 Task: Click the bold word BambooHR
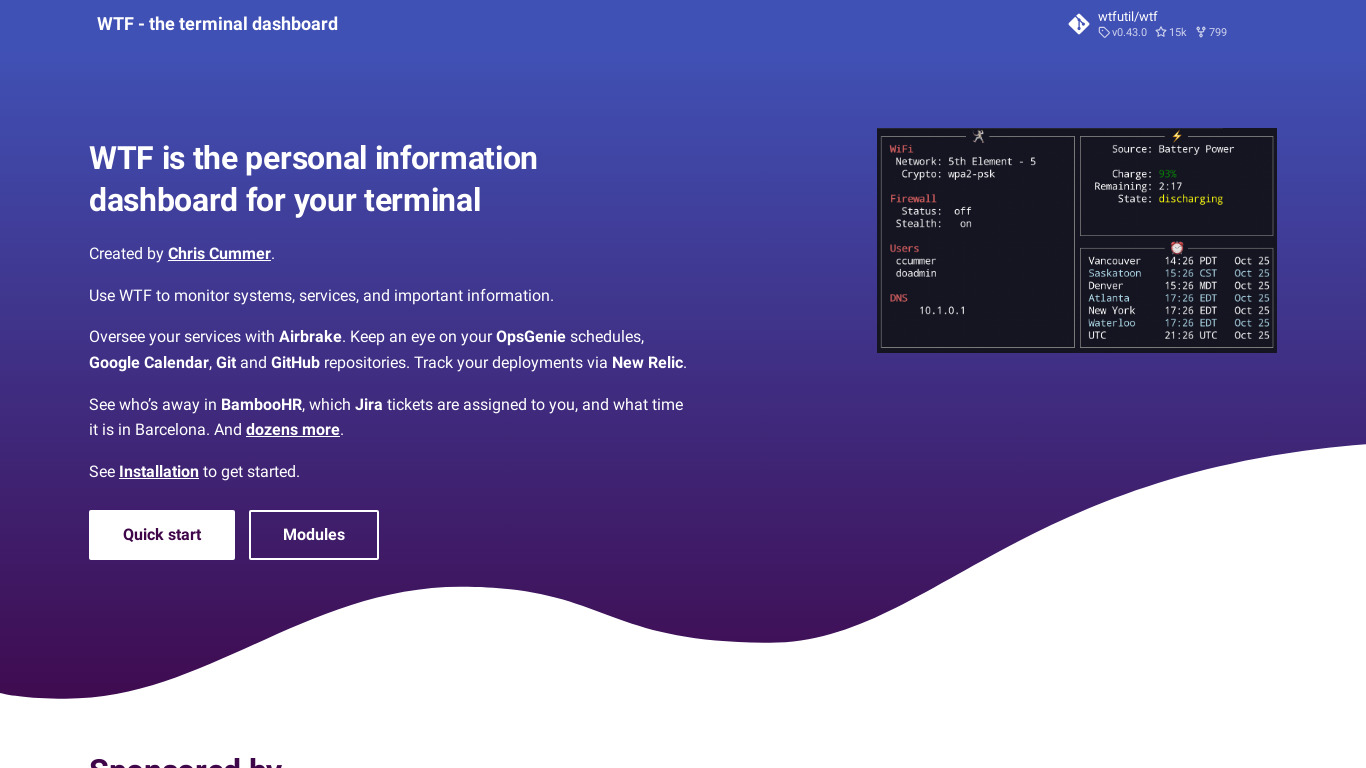pyautogui.click(x=261, y=405)
